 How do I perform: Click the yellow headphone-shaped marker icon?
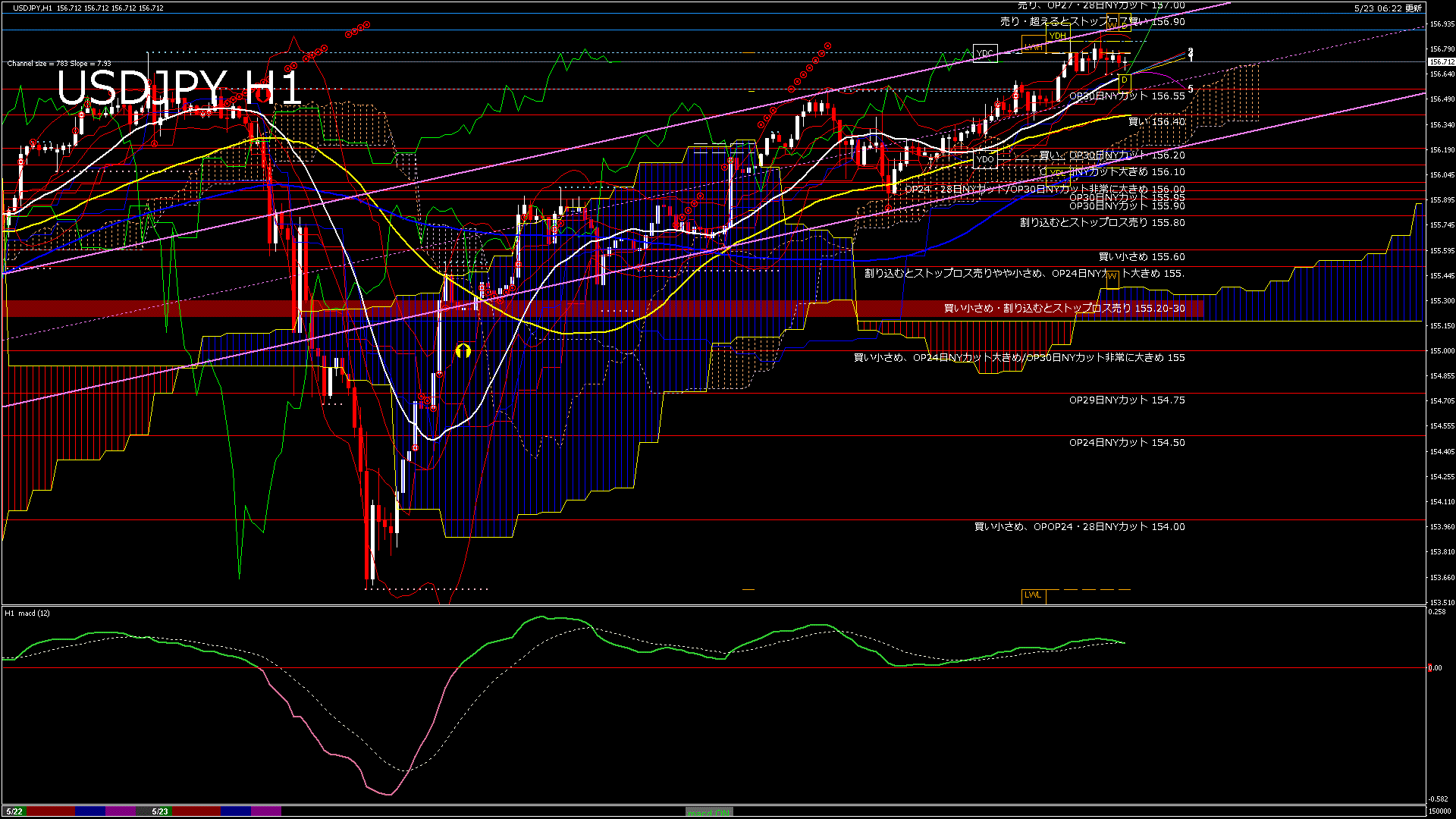point(463,350)
